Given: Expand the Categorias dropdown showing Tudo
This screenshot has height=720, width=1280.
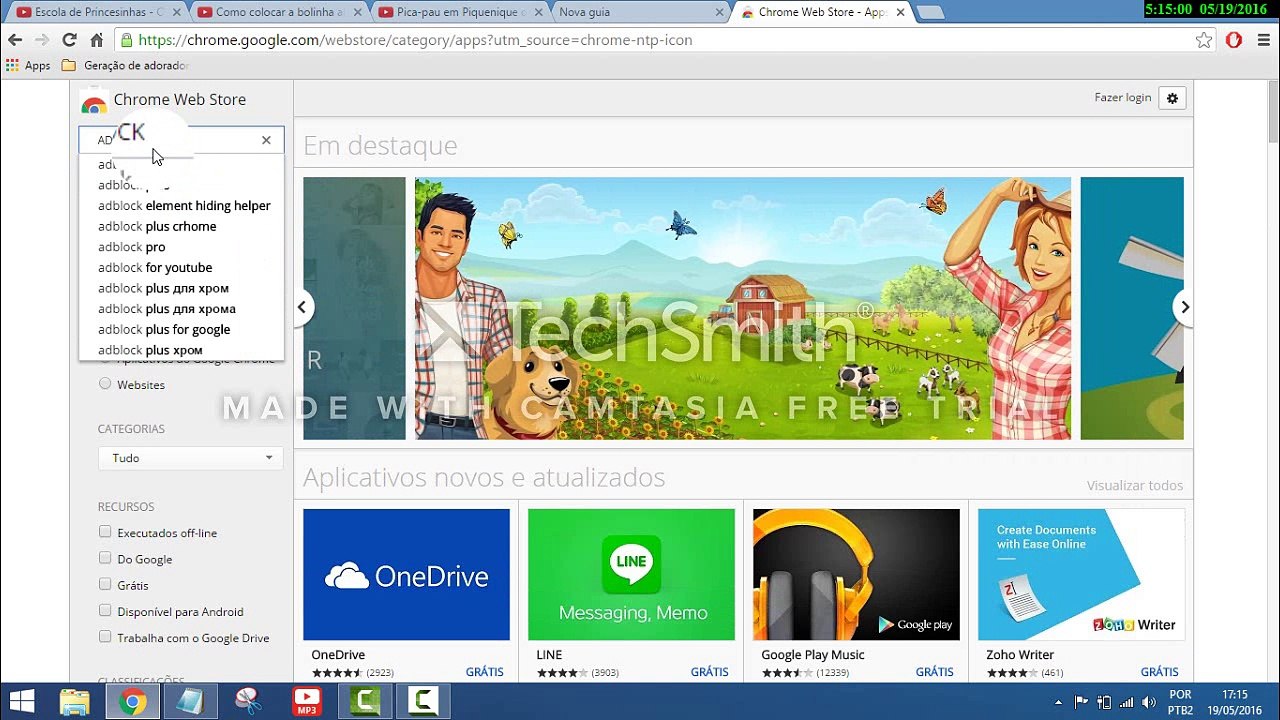Looking at the screenshot, I should [x=190, y=458].
